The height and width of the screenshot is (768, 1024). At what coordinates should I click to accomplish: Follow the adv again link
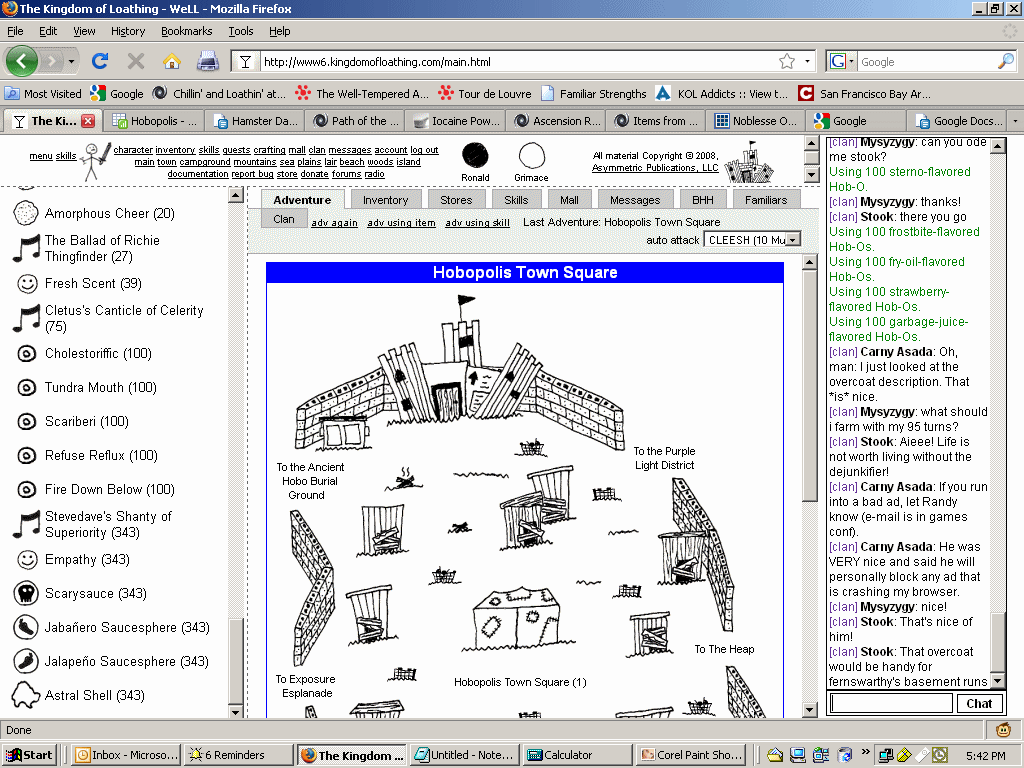(334, 223)
